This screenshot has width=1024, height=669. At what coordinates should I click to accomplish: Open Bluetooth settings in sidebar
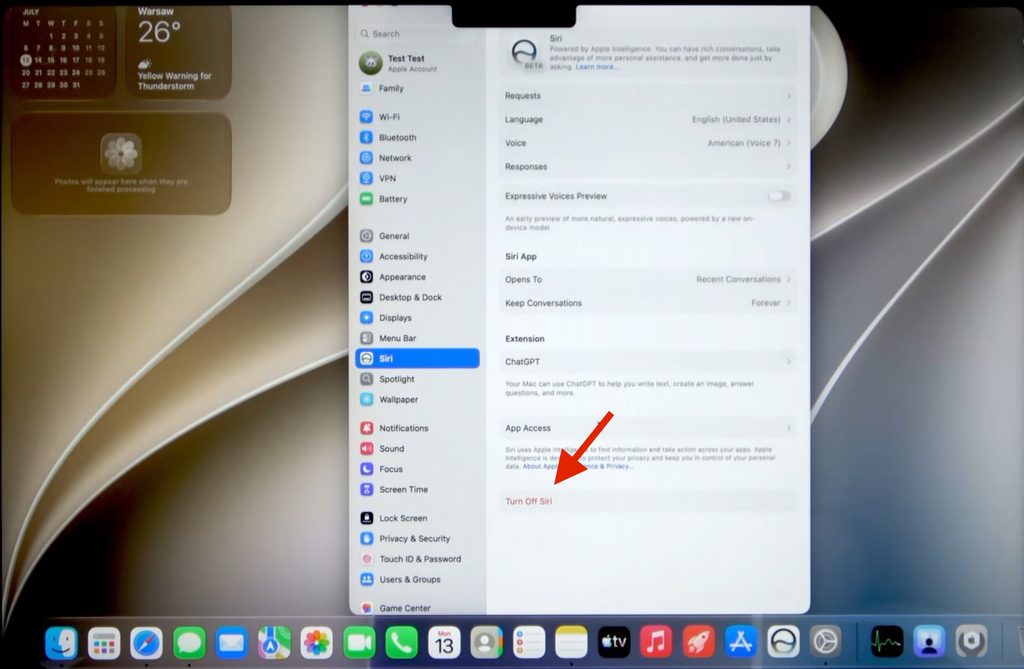point(418,137)
